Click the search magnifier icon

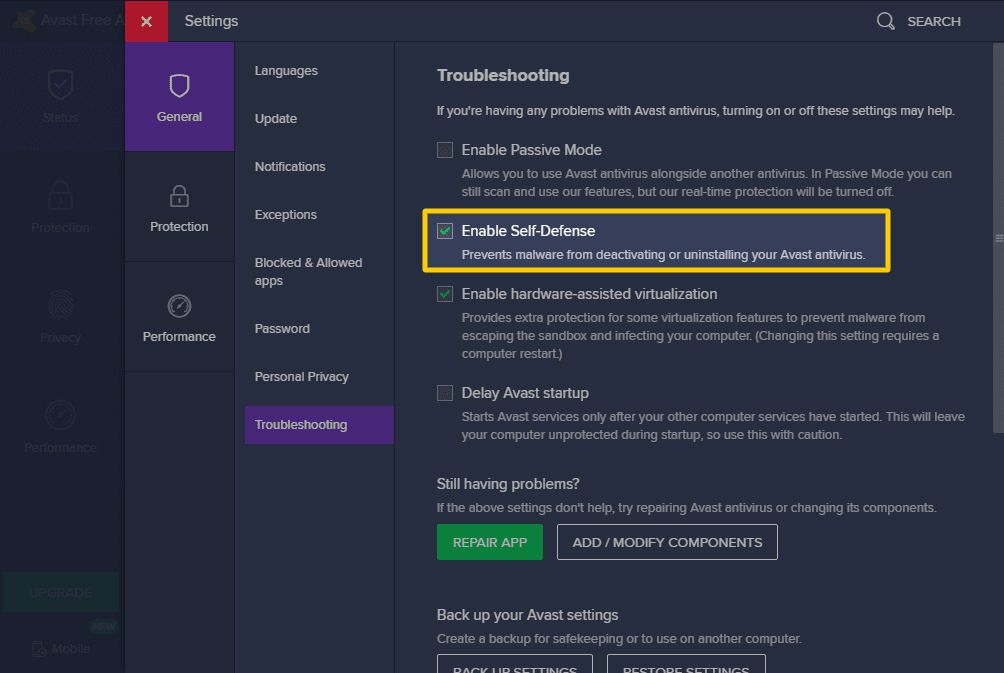pos(885,21)
